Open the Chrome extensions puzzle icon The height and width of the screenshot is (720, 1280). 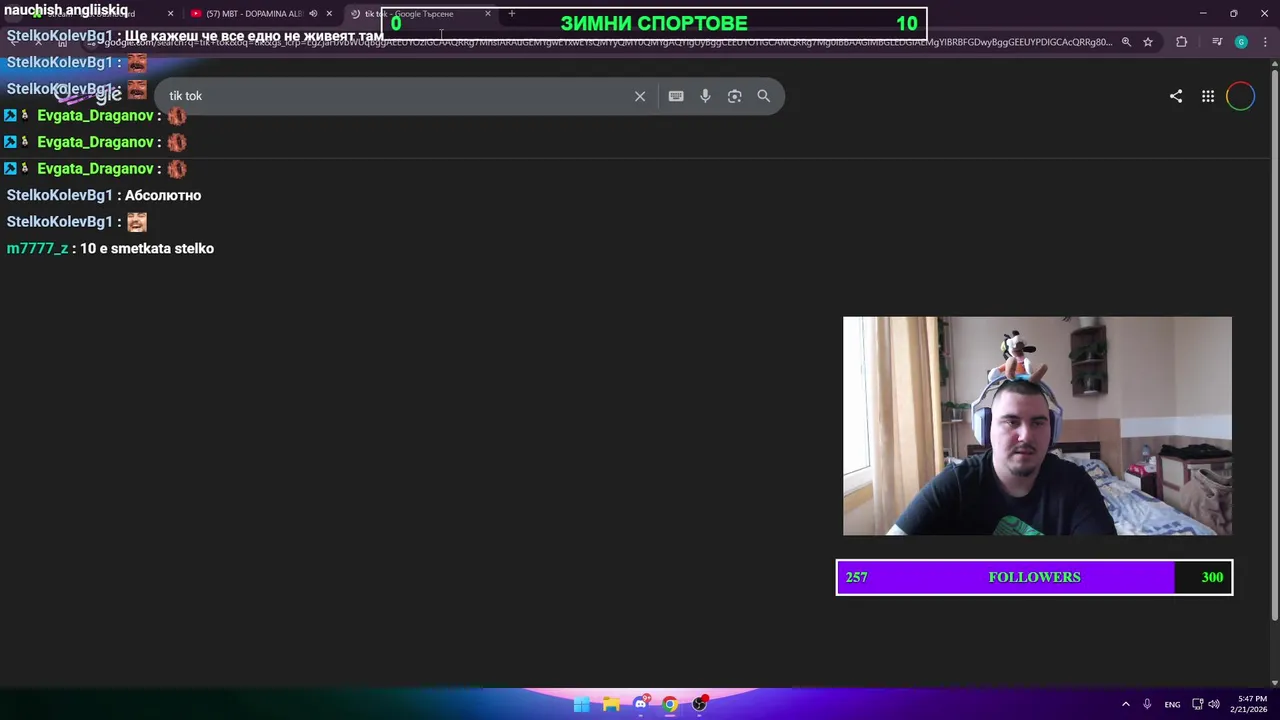(x=1182, y=42)
